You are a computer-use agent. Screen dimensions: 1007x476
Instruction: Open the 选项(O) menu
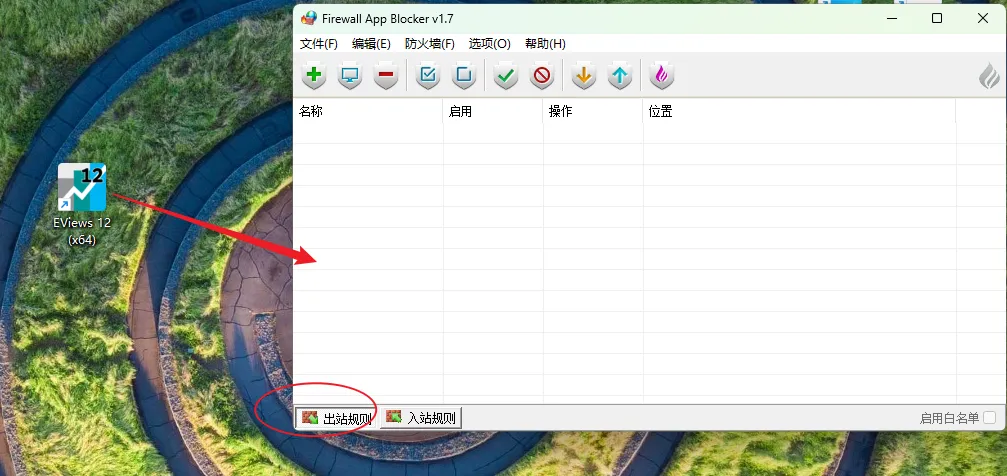(x=489, y=44)
